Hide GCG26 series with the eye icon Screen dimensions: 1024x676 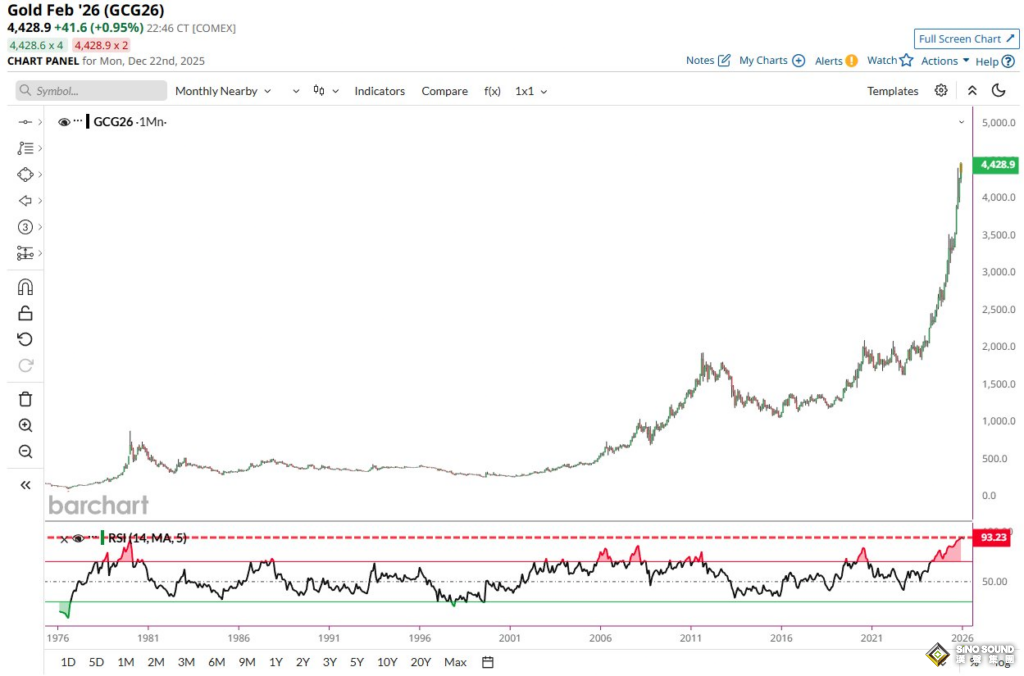click(x=64, y=122)
